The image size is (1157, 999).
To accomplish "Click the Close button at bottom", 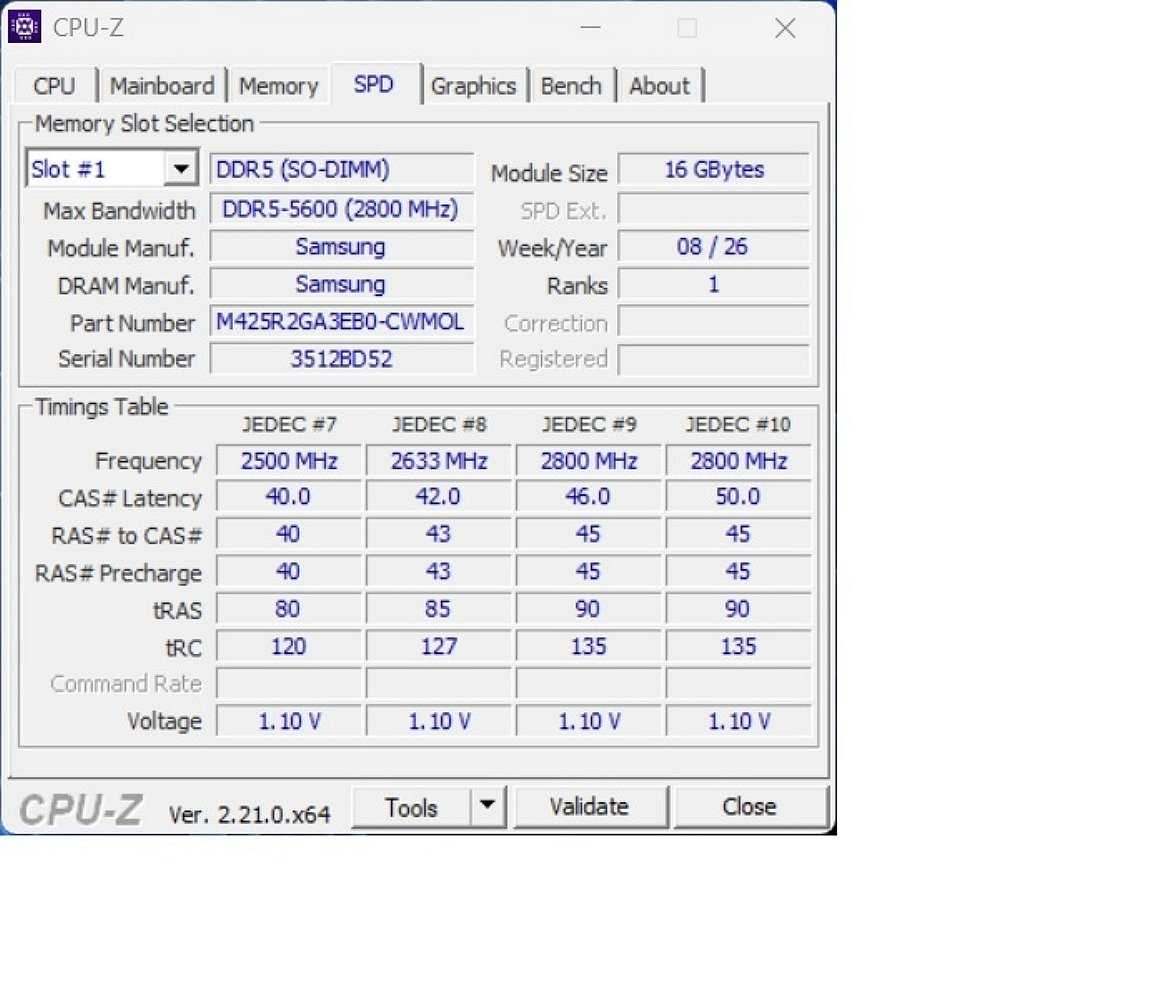I will 750,806.
